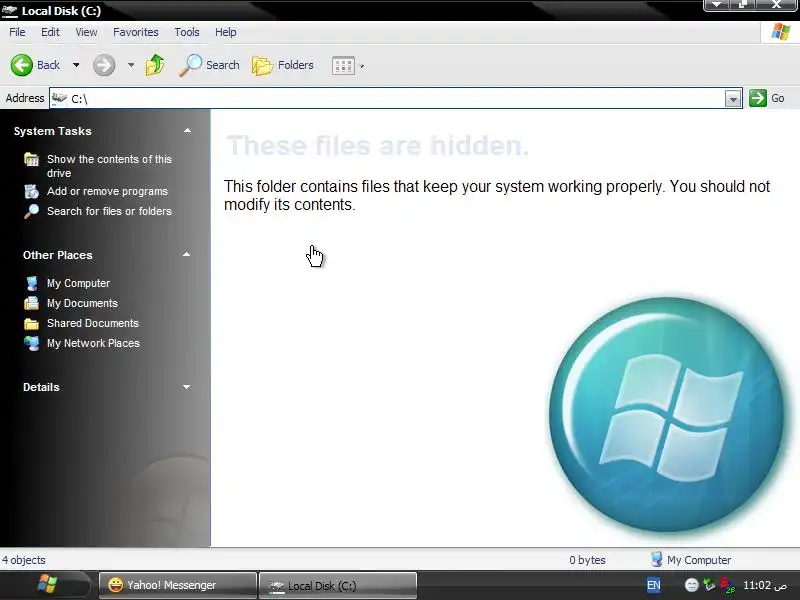Click the '0 bytes' status bar text

click(x=587, y=560)
